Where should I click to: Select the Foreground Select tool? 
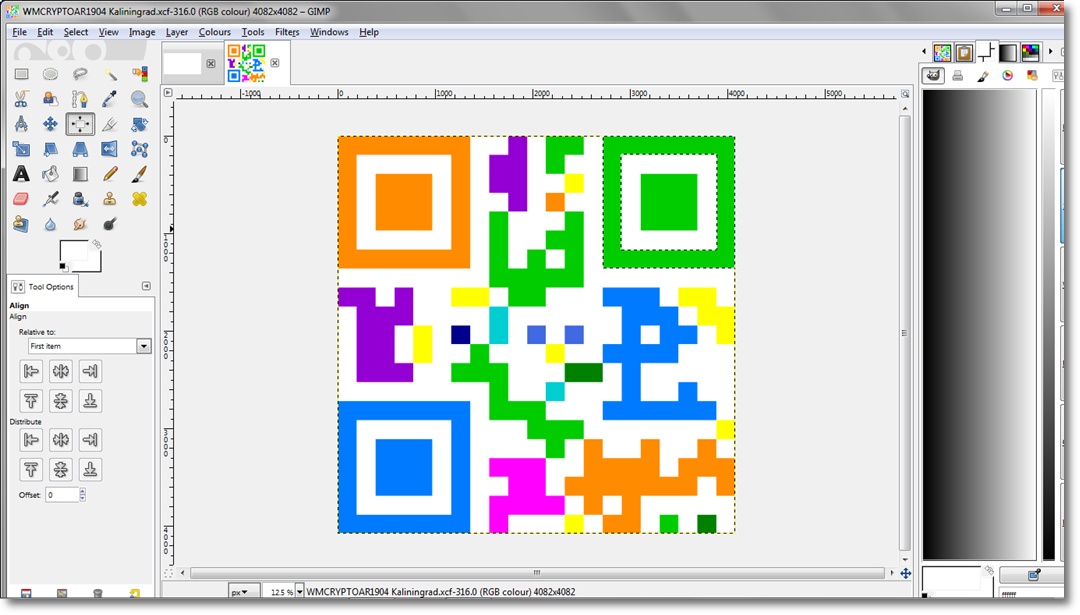pos(50,99)
